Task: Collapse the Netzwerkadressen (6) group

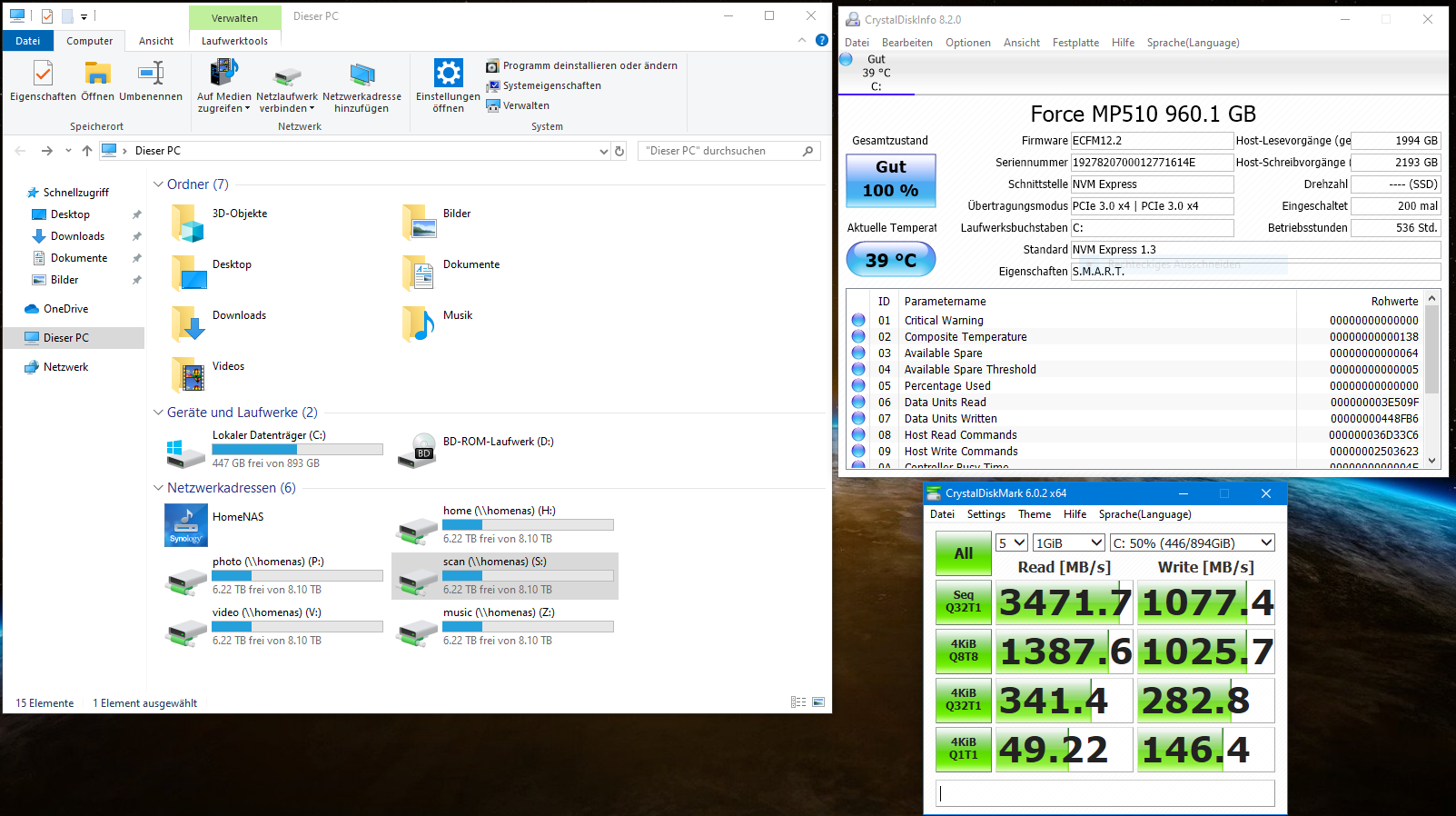Action: click(158, 488)
